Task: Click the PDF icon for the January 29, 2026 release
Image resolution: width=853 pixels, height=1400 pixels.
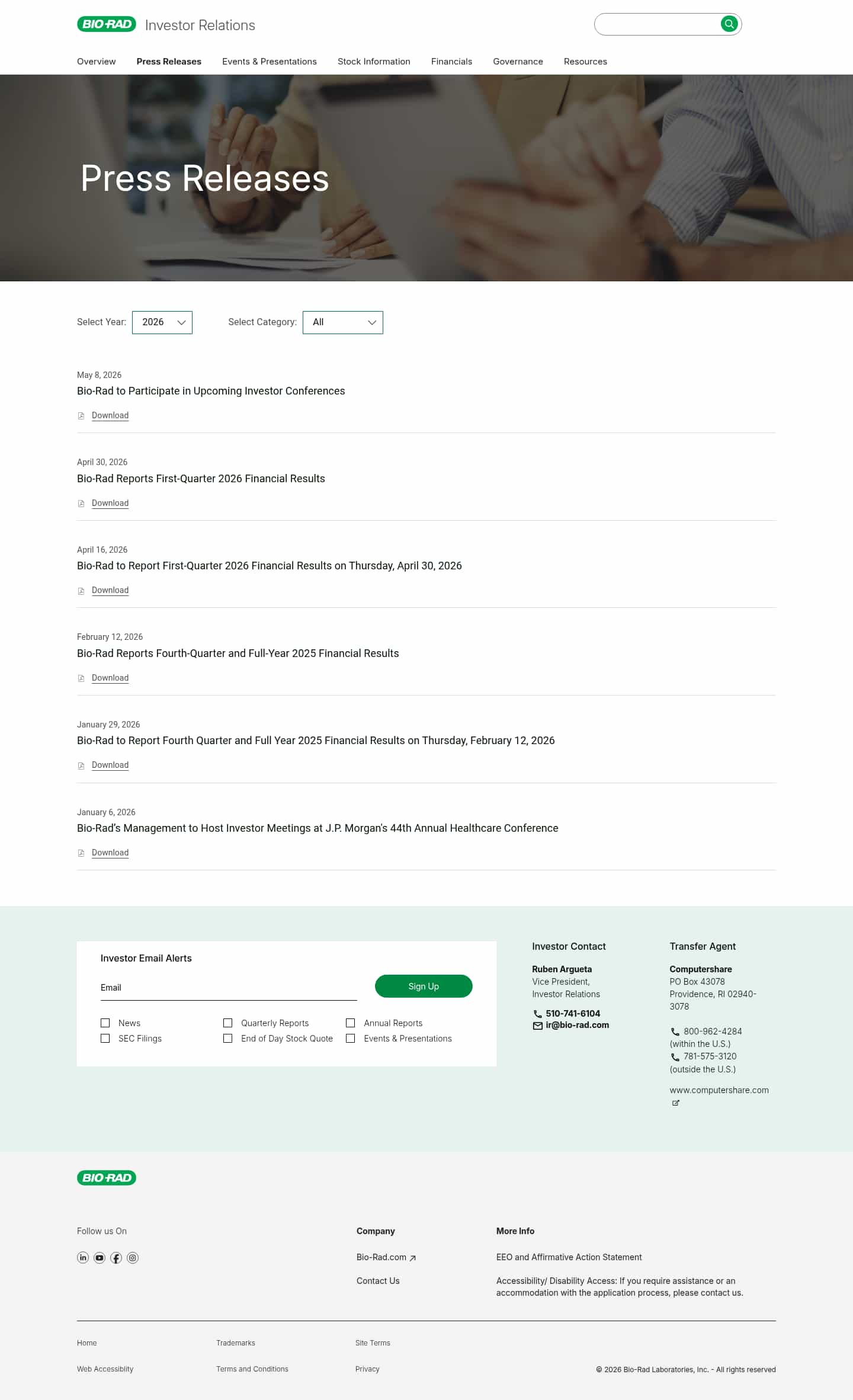Action: click(81, 765)
